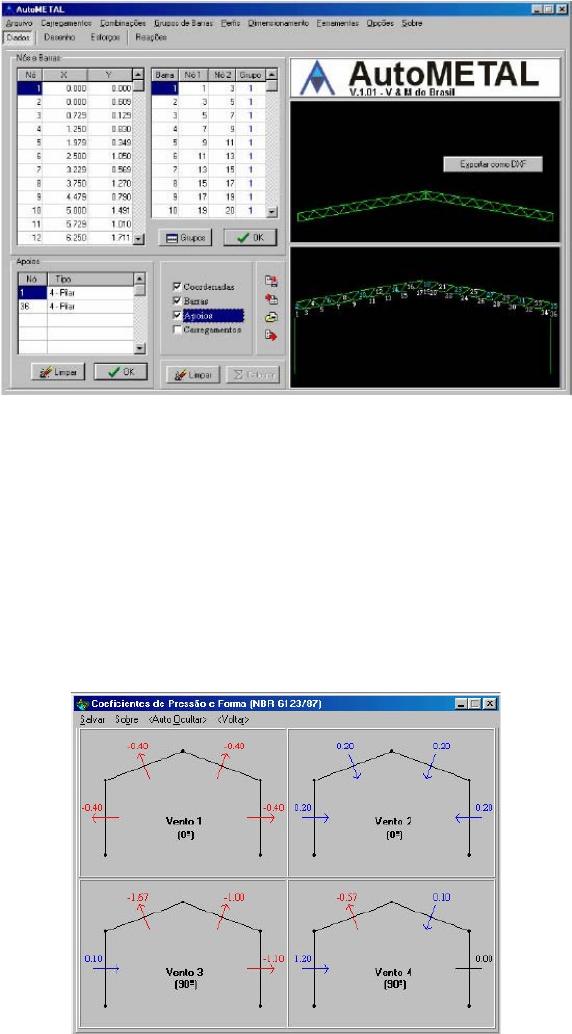Select node row with X value 1.250

pyautogui.click(x=75, y=130)
